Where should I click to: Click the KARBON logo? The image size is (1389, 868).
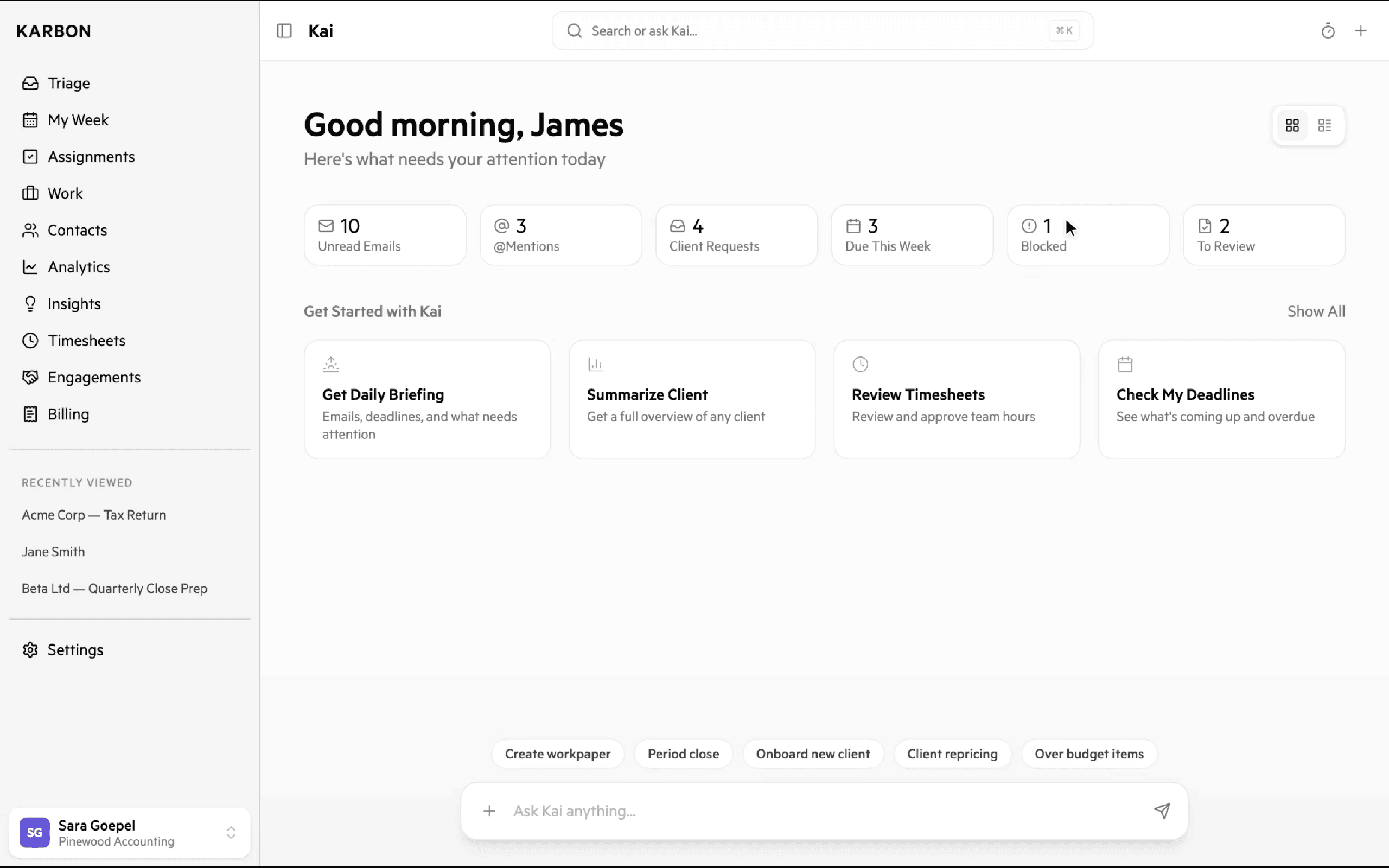click(53, 31)
